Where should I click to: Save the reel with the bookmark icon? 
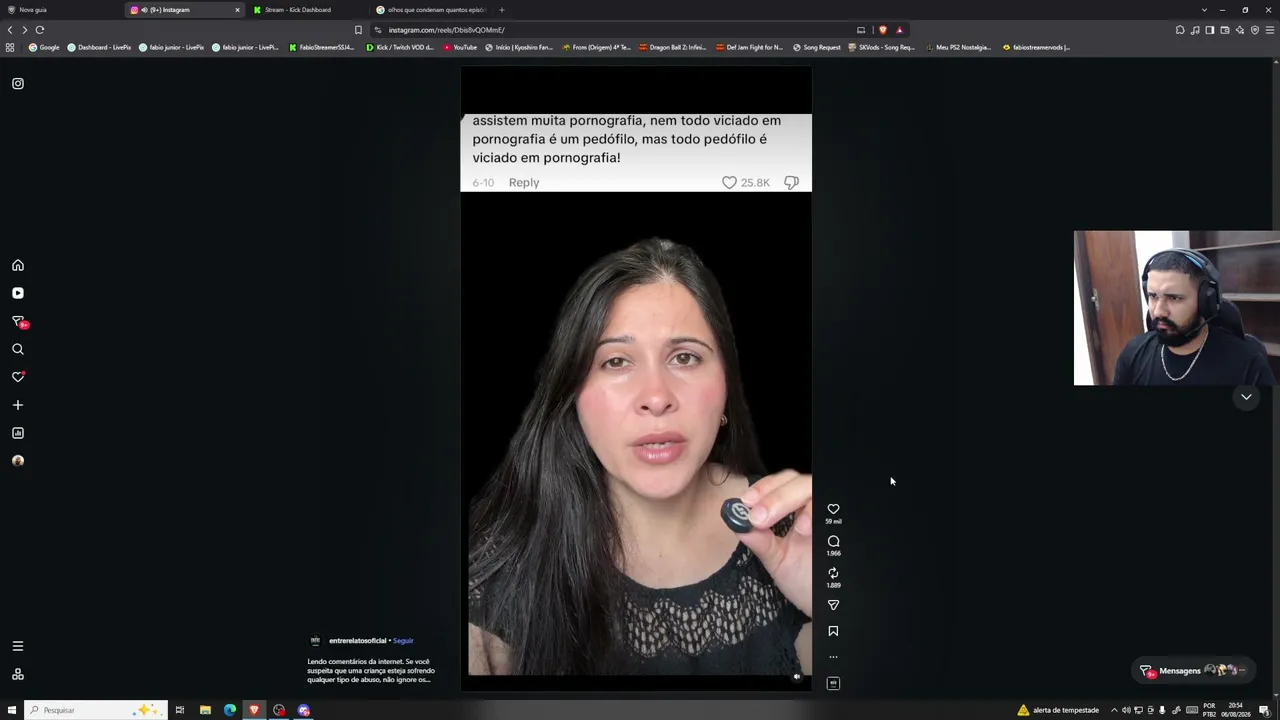(833, 631)
